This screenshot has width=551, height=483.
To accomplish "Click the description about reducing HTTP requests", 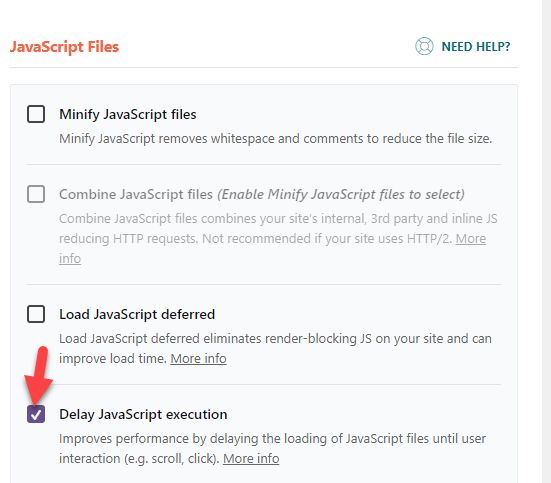I will tap(278, 238).
